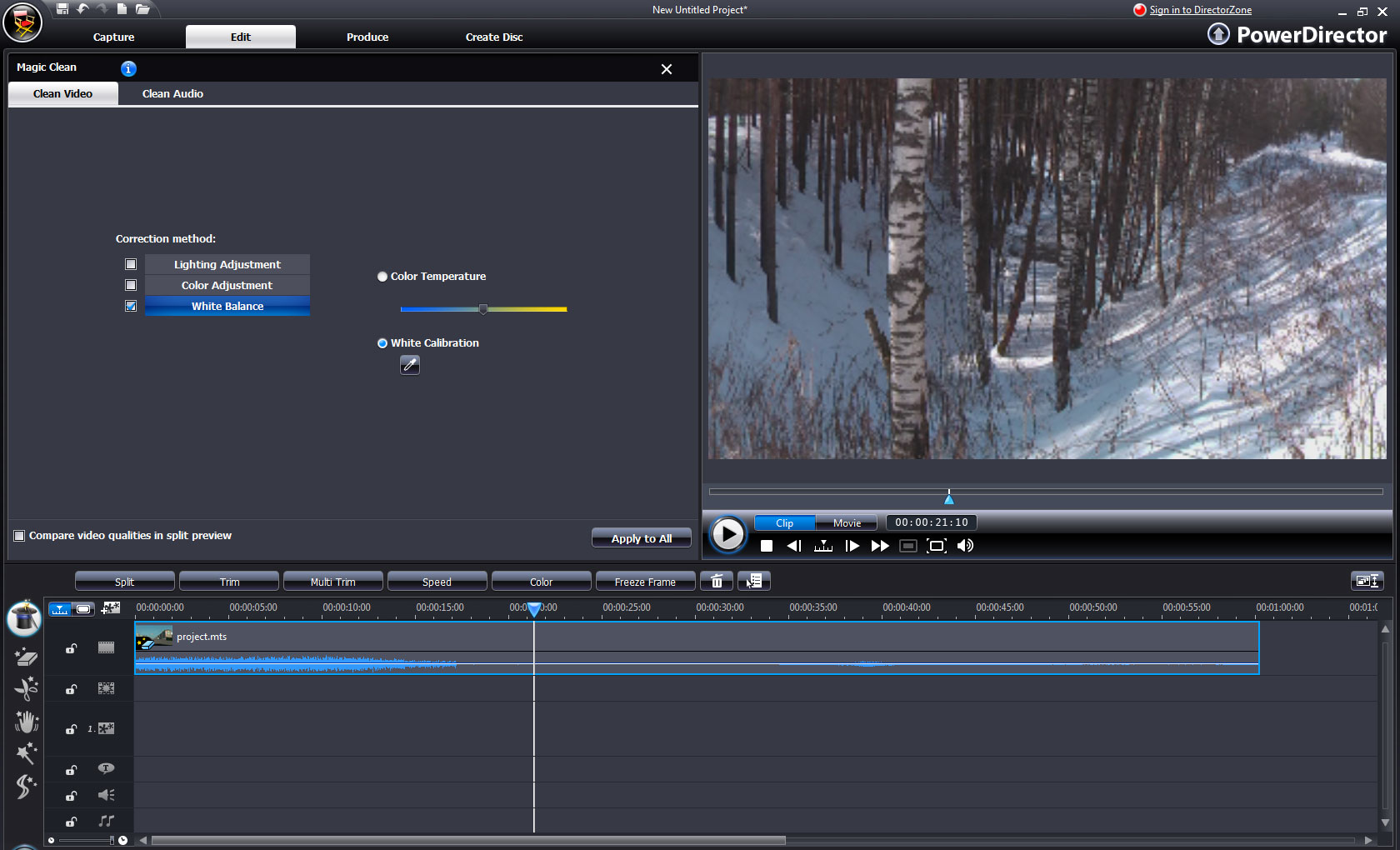Take a snapshot of the preview frame

pos(908,546)
